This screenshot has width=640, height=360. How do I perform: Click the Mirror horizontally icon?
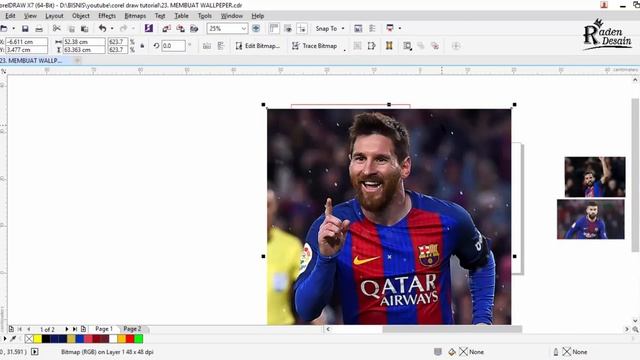(207, 46)
